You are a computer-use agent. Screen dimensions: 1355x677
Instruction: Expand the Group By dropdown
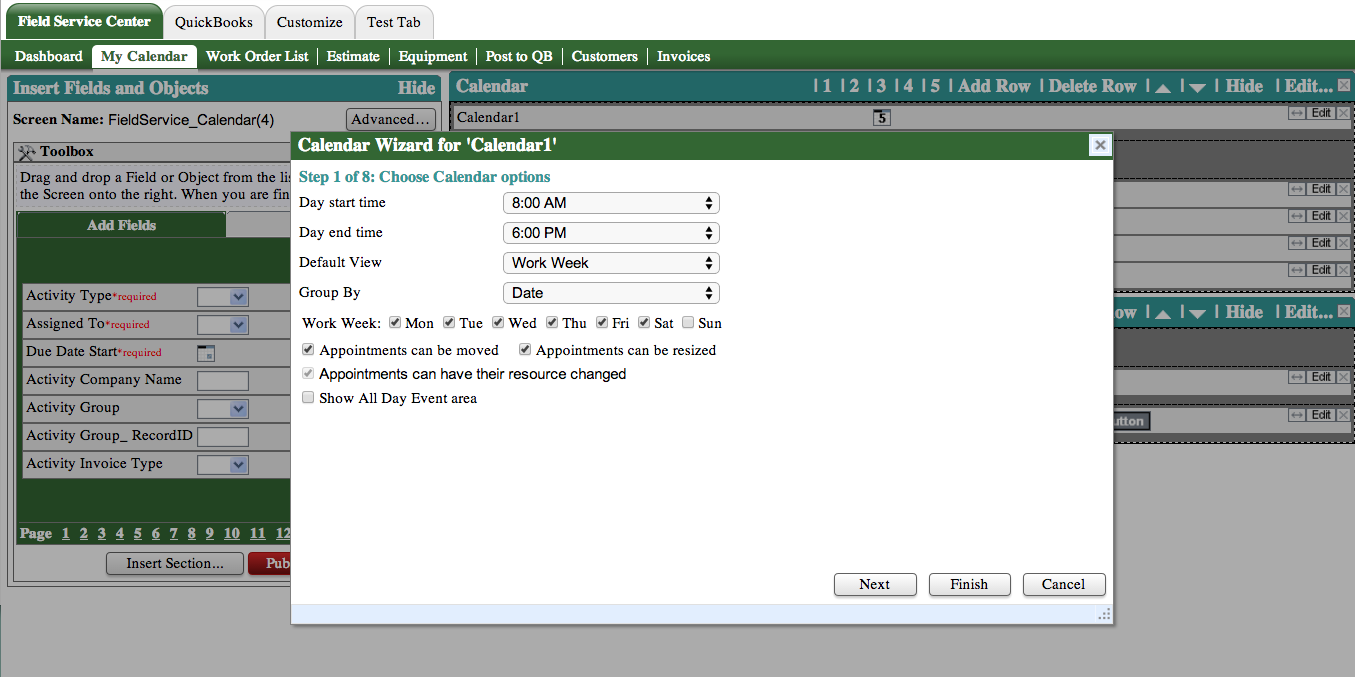point(610,293)
